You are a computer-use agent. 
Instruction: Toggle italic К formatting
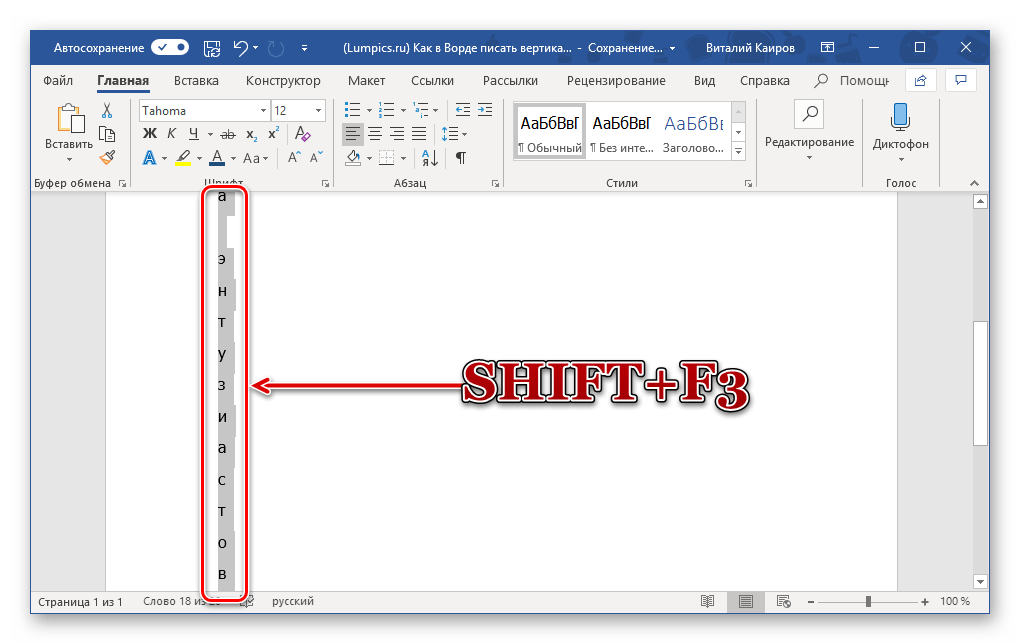click(x=171, y=134)
